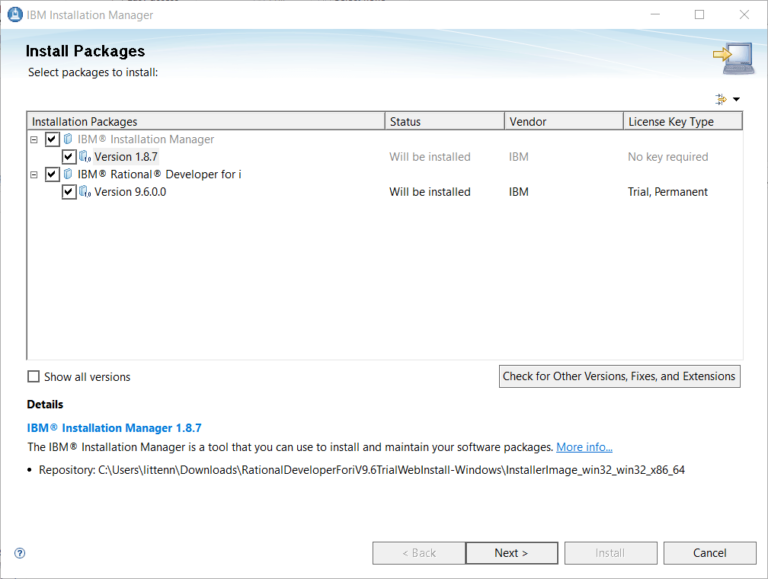Click the IBM Installation Manager title bar icon

15,15
